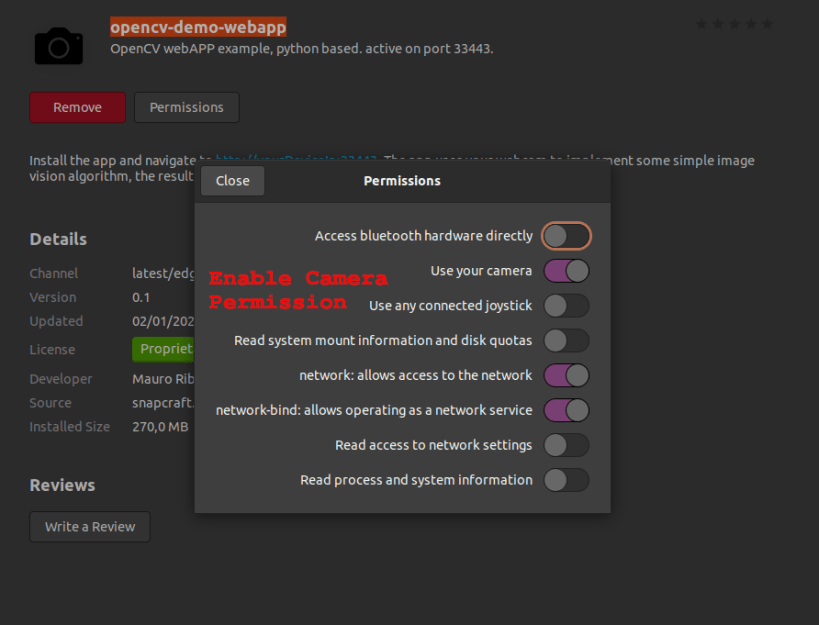Turn off network access switch
The width and height of the screenshot is (819, 625).
pyautogui.click(x=566, y=375)
